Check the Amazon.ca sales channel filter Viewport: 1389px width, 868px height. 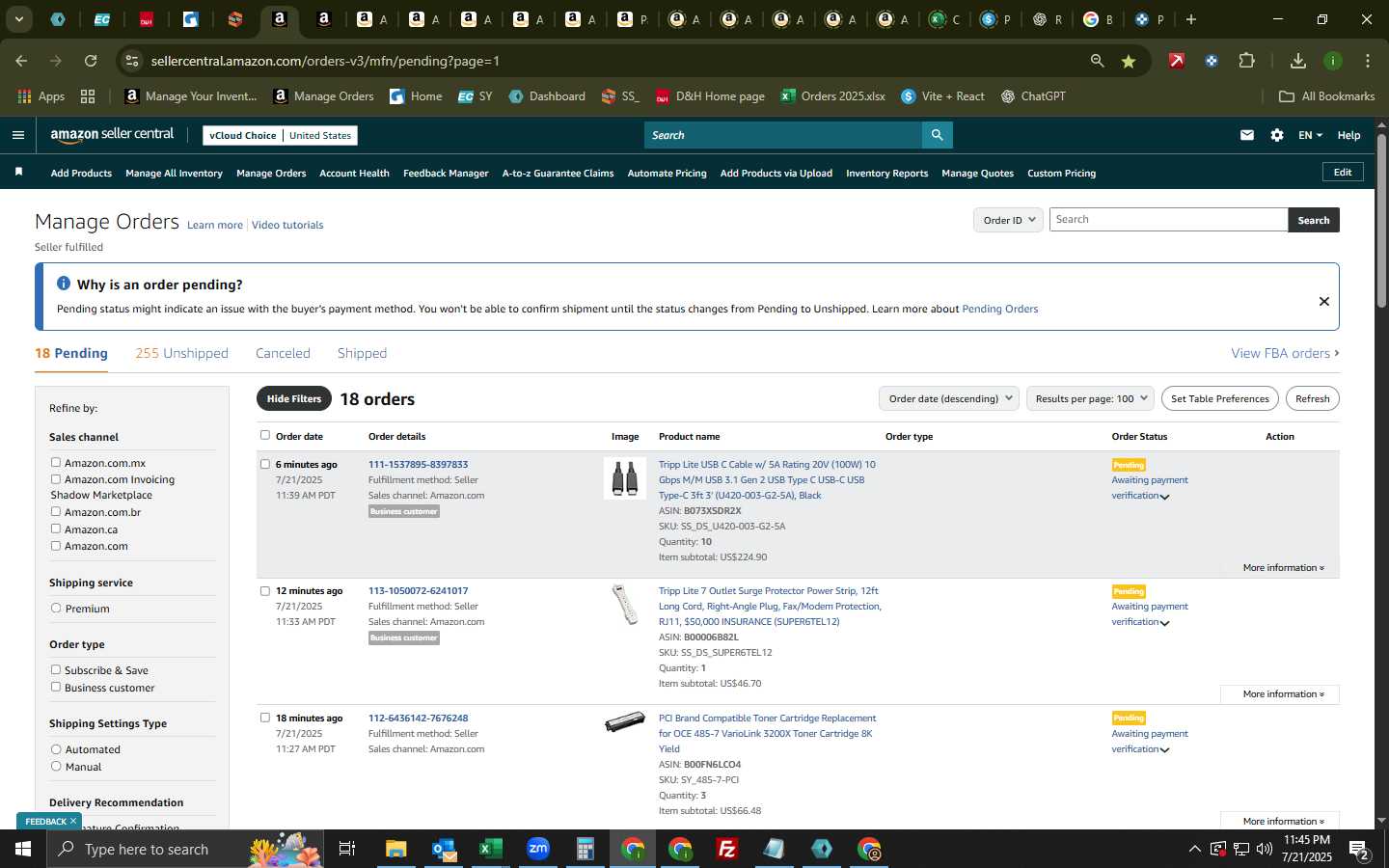point(56,529)
